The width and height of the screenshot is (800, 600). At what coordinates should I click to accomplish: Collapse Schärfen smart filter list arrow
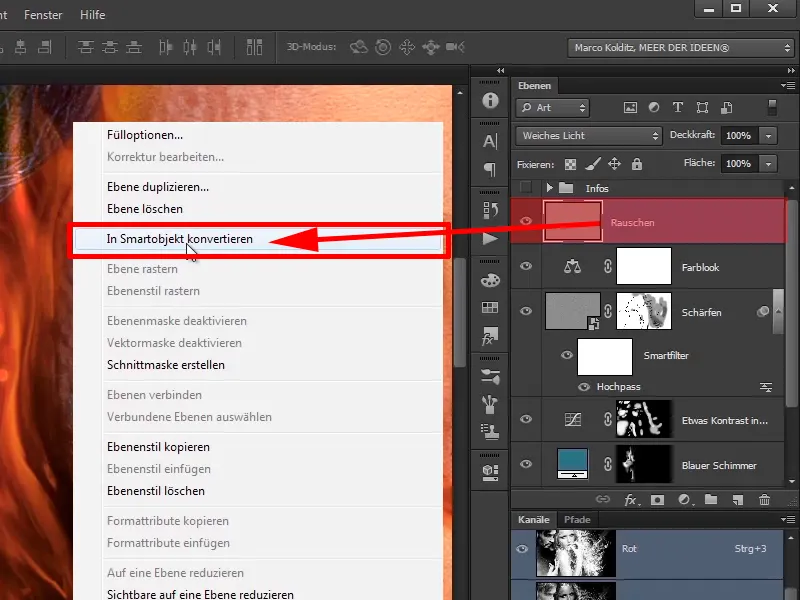pyautogui.click(x=778, y=311)
